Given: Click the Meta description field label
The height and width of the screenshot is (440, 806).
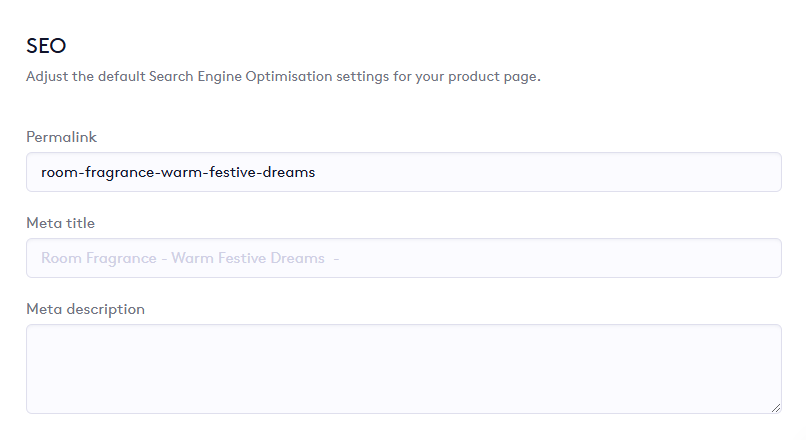Looking at the screenshot, I should (85, 309).
